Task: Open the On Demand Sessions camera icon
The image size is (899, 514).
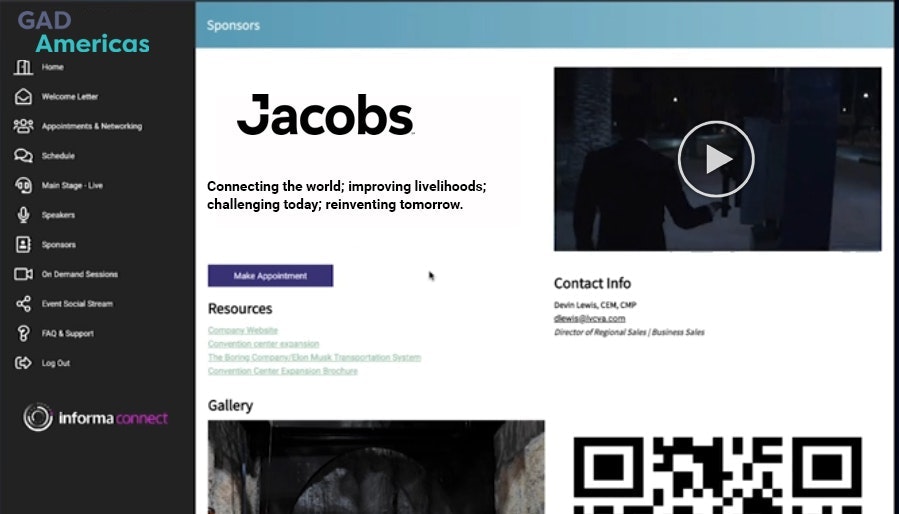Action: [x=23, y=274]
